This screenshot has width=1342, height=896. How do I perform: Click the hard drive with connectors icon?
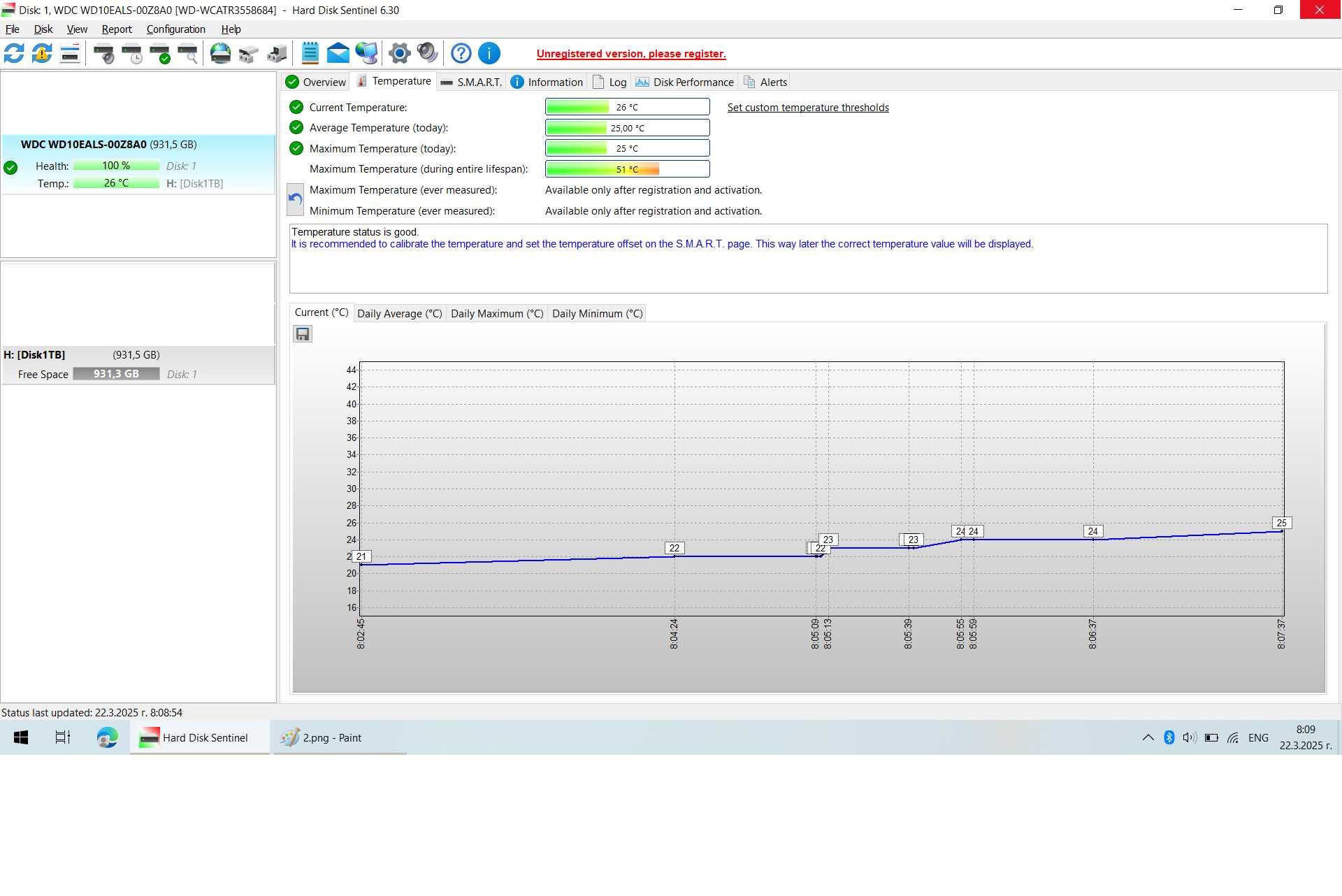(249, 53)
